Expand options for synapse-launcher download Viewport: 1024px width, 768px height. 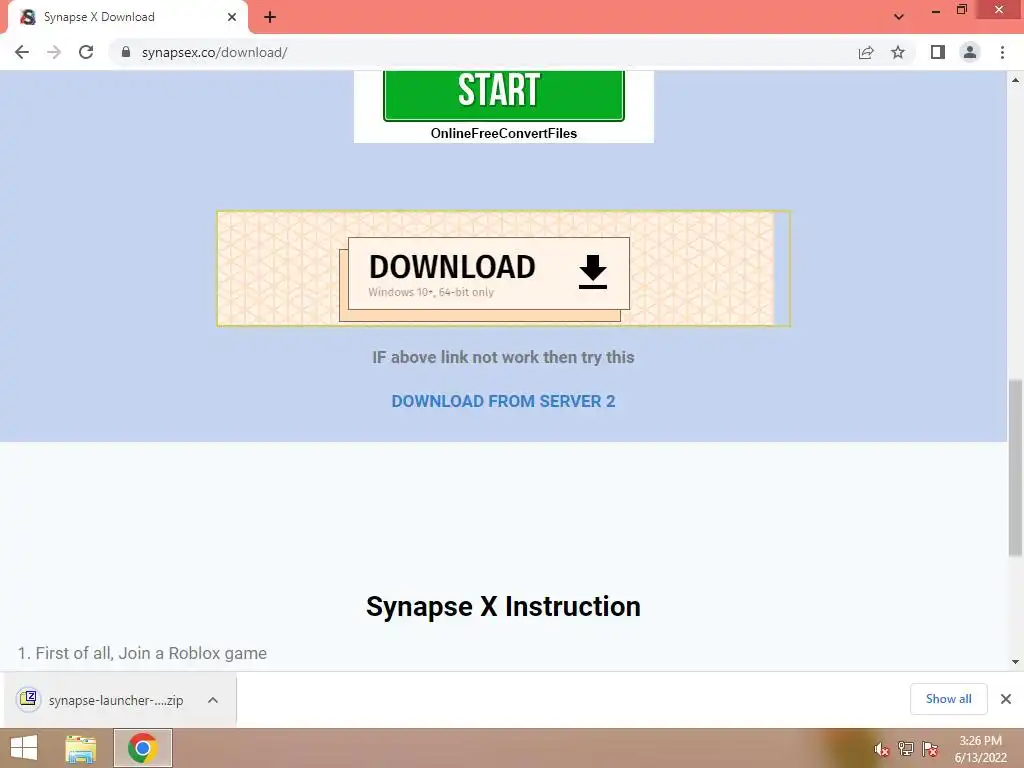[212, 700]
